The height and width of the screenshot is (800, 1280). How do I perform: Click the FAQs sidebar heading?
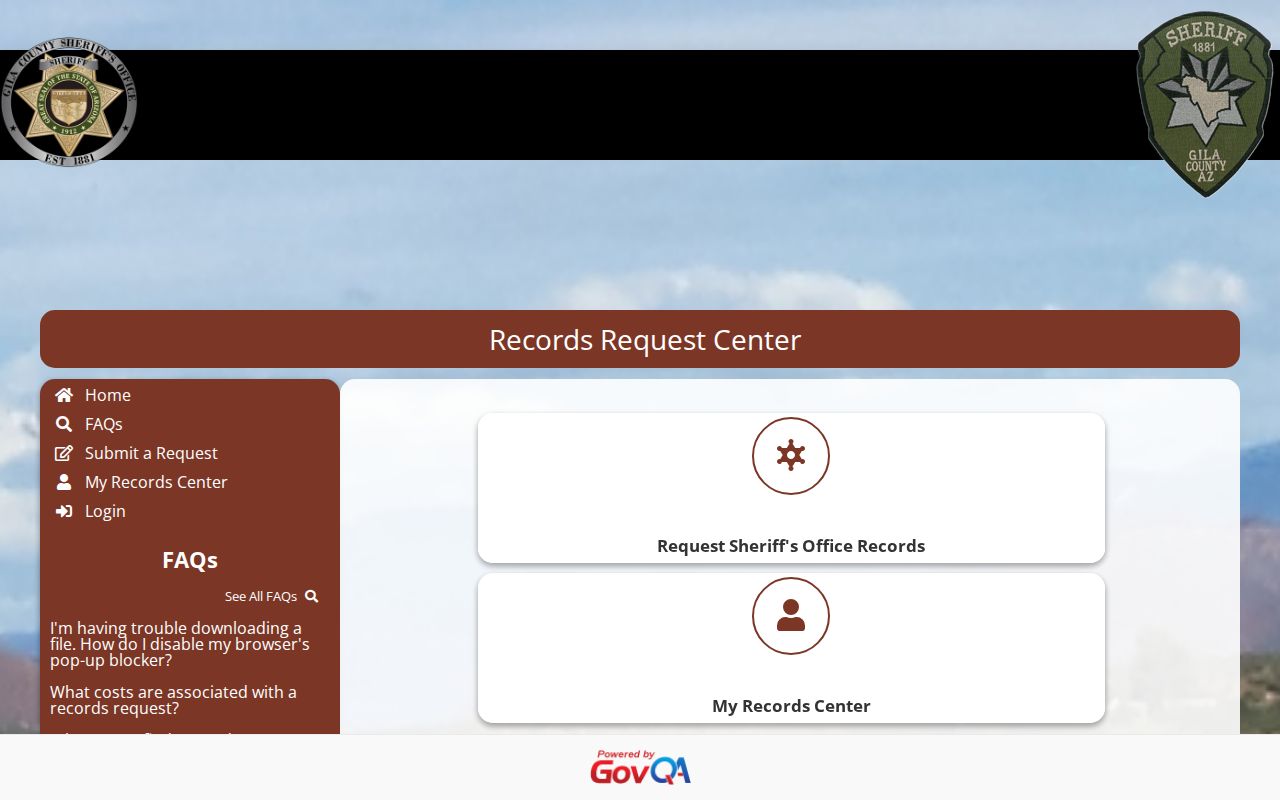(190, 560)
